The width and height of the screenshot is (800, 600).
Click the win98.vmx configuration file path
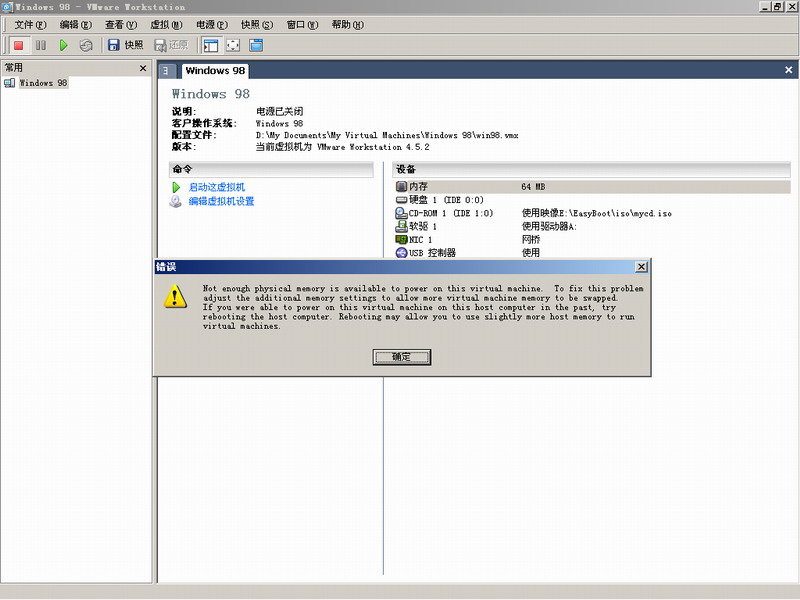[x=387, y=135]
